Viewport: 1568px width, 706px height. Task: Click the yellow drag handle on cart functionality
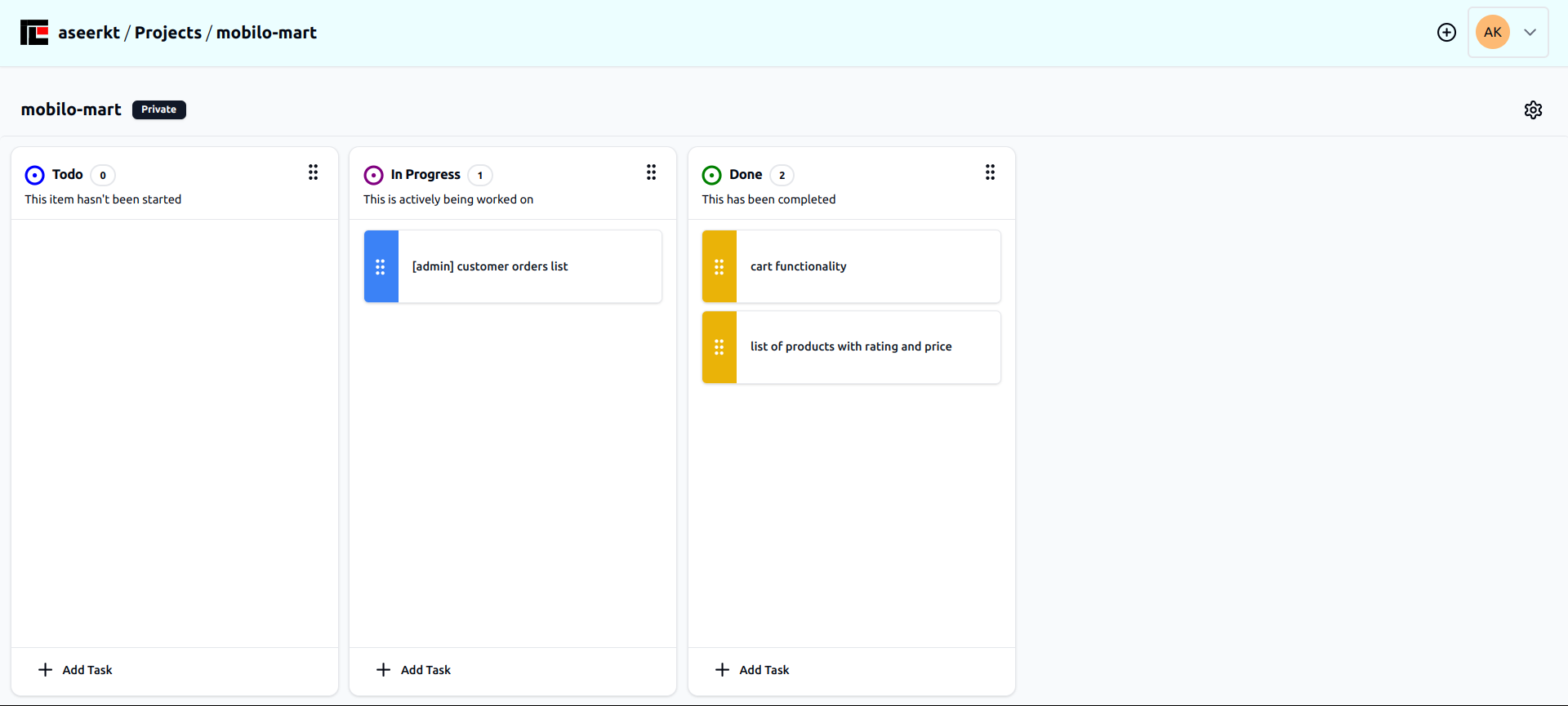[719, 266]
